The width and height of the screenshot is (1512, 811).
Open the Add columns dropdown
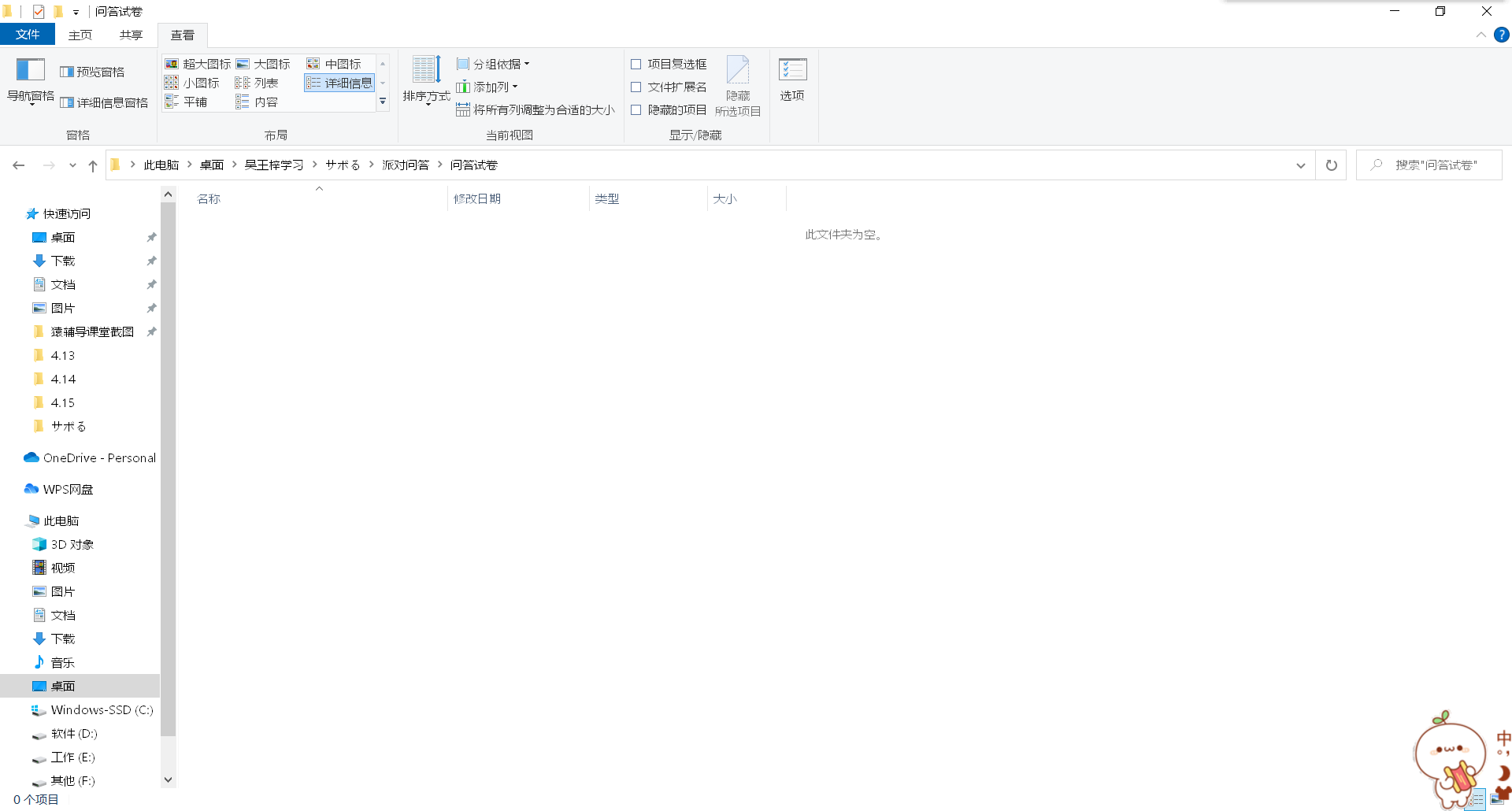tap(487, 87)
